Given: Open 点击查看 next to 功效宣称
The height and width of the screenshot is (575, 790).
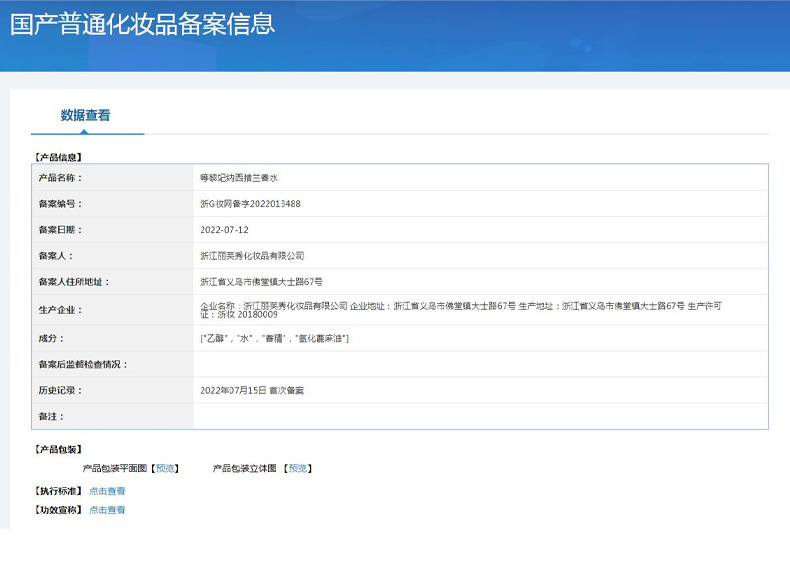Looking at the screenshot, I should (x=107, y=510).
